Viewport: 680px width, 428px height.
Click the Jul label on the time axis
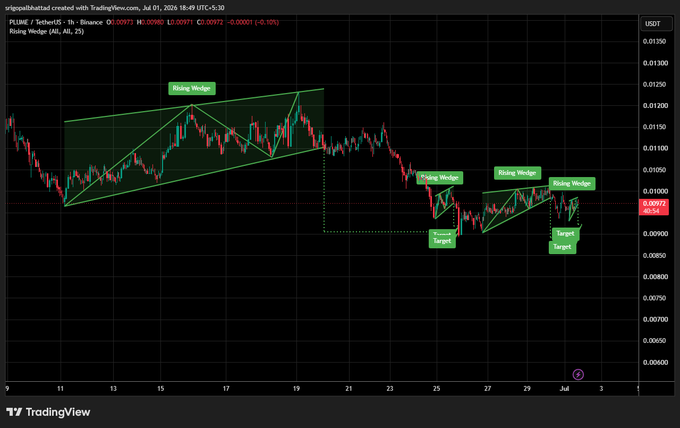click(x=564, y=389)
